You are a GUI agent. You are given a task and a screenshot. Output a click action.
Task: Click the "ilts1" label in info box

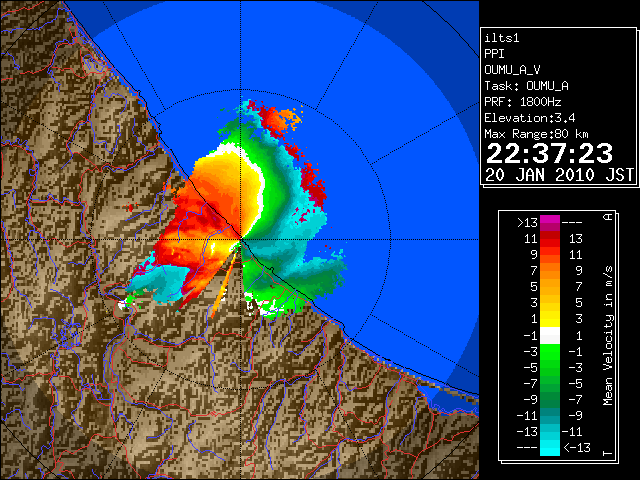tap(502, 38)
